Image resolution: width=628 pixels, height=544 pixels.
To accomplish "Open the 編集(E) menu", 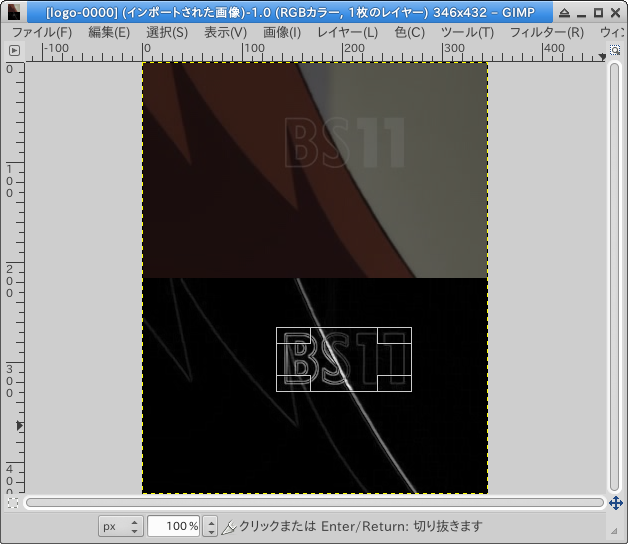I will (109, 32).
